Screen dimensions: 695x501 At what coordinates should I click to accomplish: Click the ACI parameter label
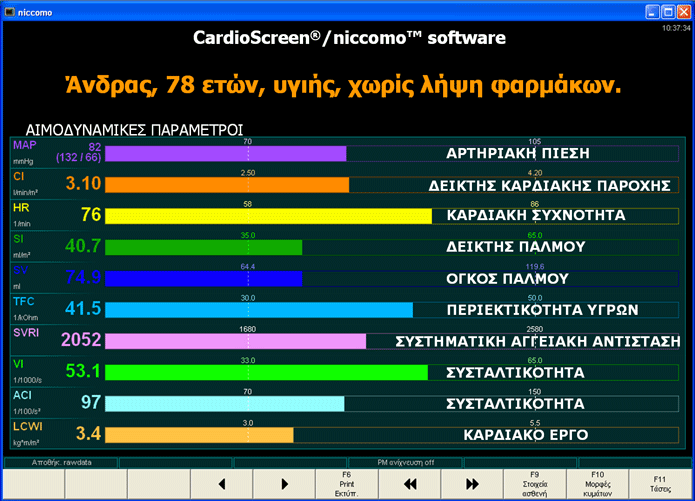(22, 395)
